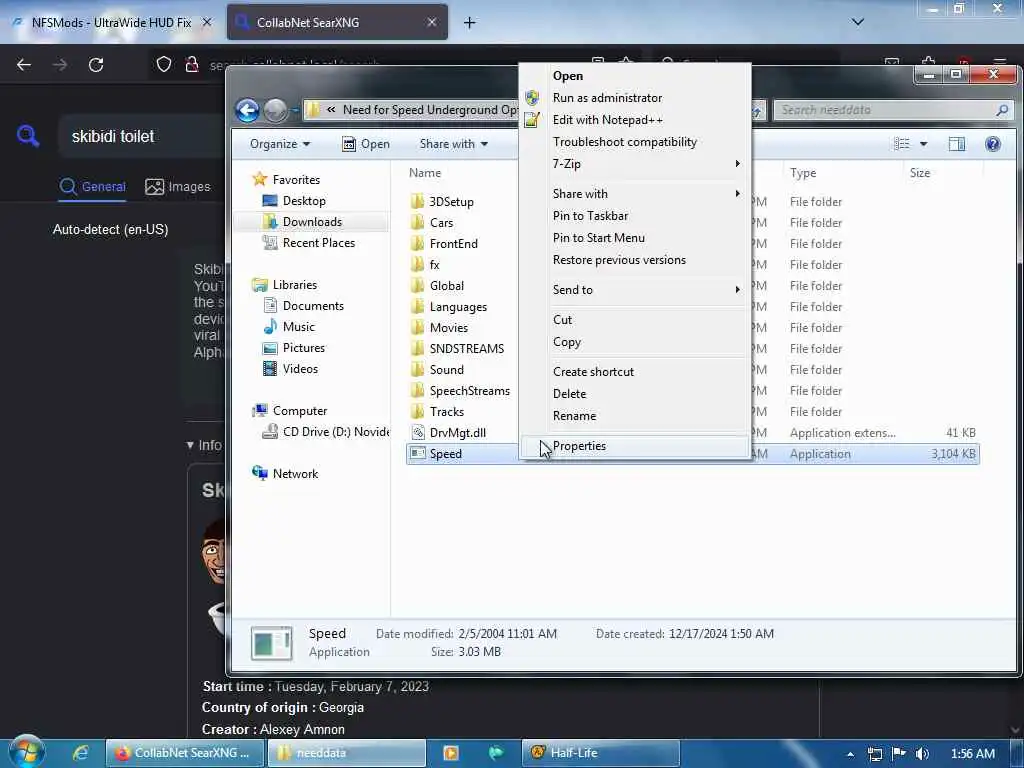
Task: Close the CollabNet SearXNG browser tab
Action: (x=432, y=22)
